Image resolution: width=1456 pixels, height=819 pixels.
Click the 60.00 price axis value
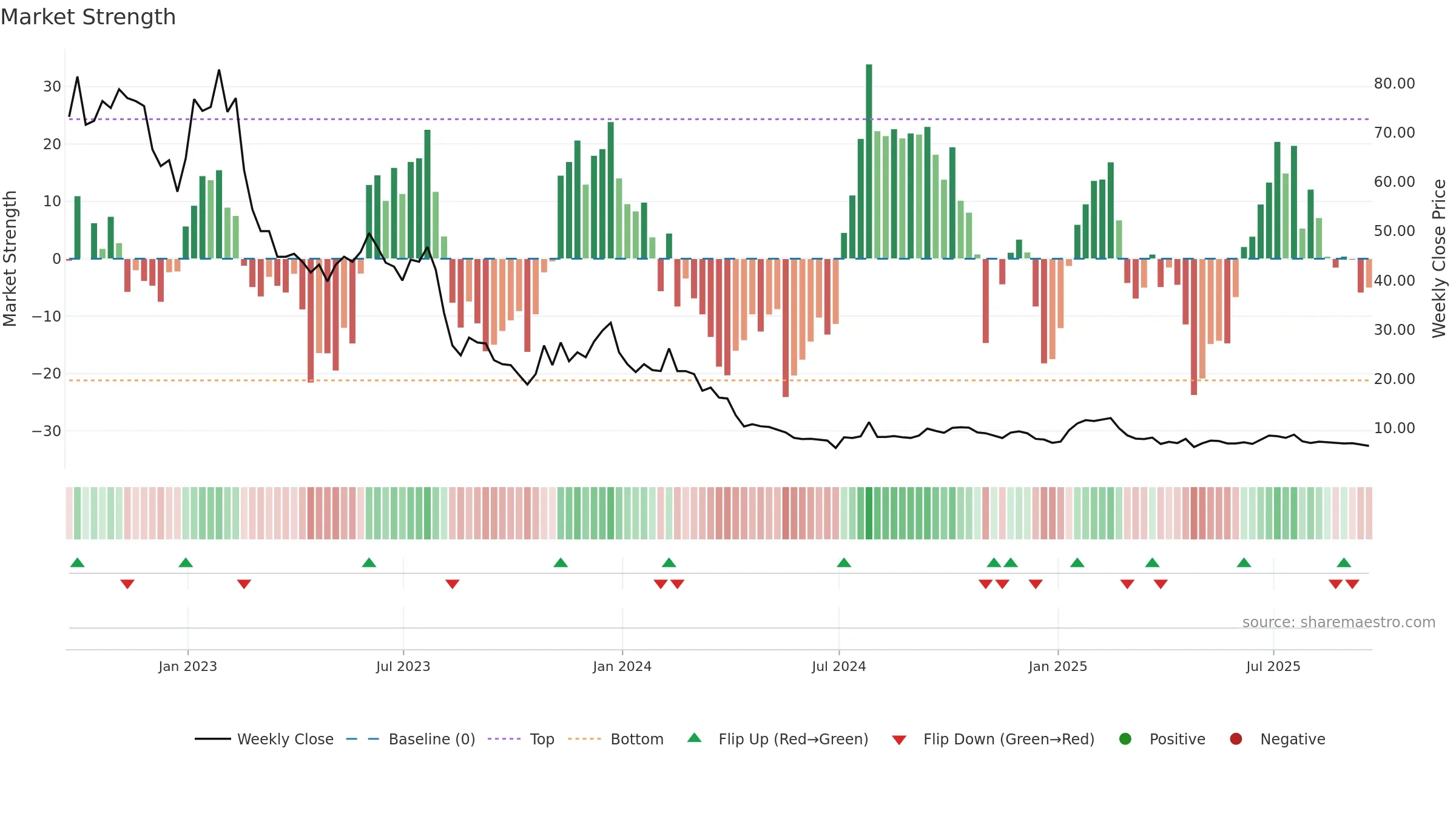[1394, 182]
